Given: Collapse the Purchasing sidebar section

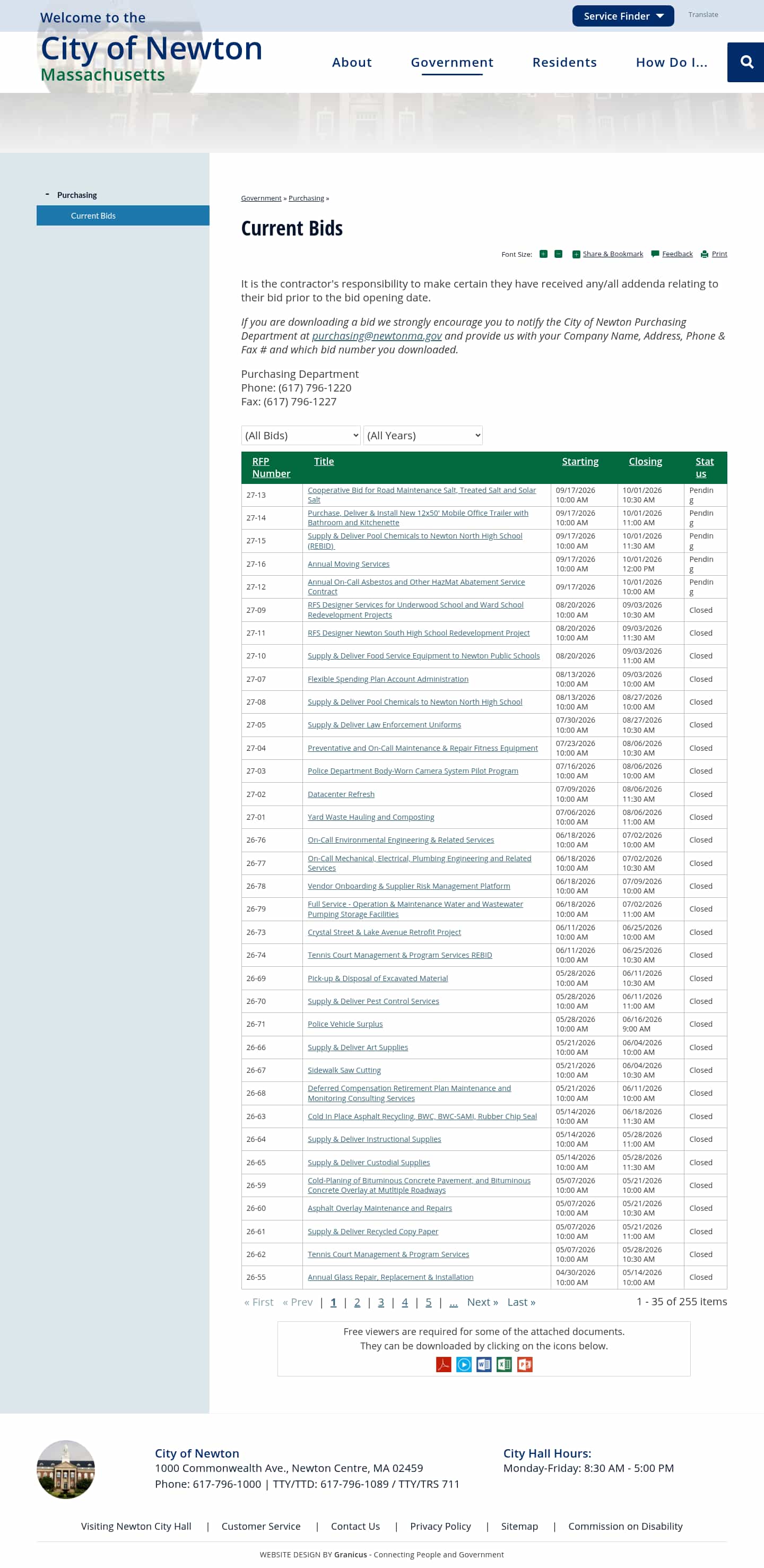Looking at the screenshot, I should point(47,194).
